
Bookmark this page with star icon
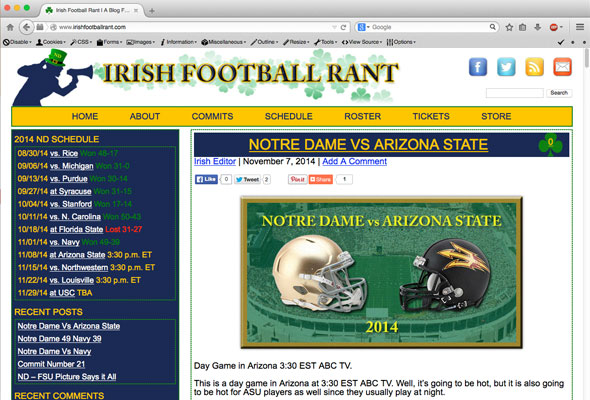(509, 27)
